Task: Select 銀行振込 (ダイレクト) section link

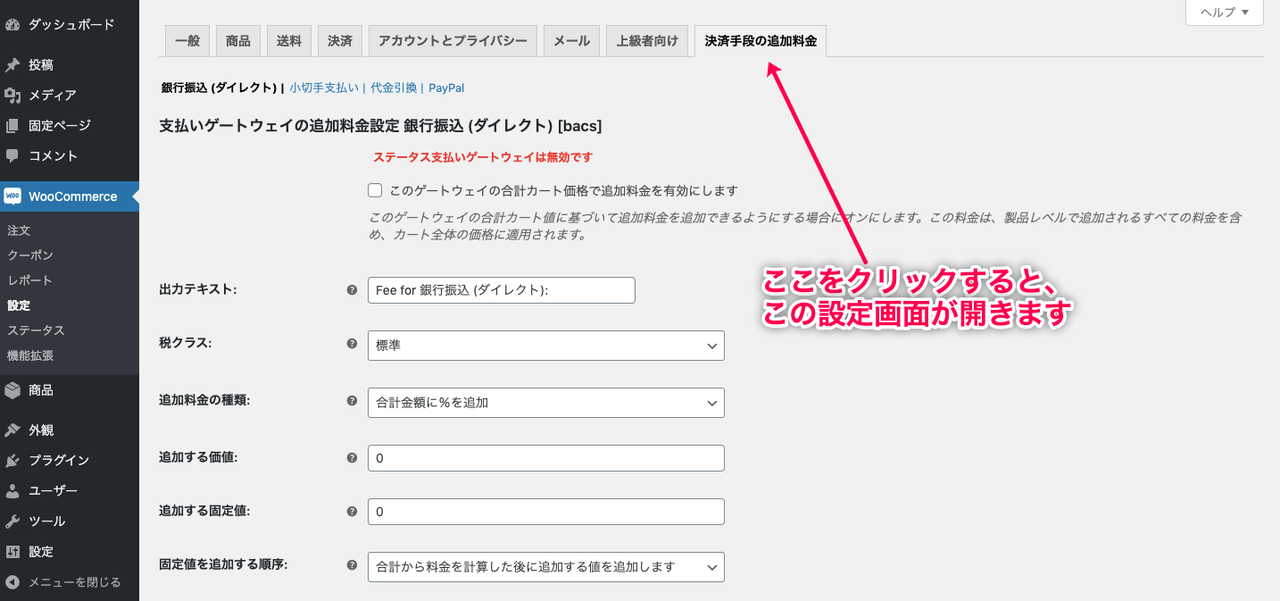Action: 219,88
